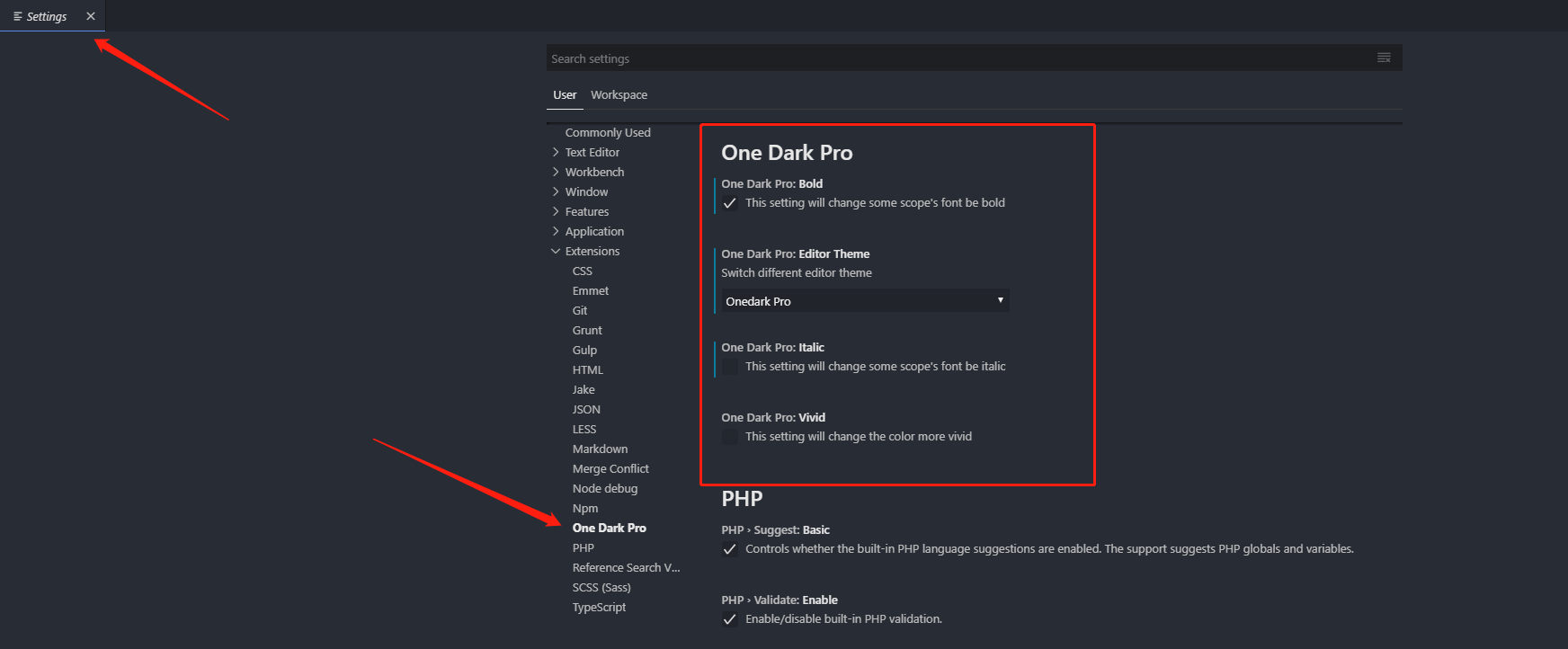Open Node debug extension settings
The height and width of the screenshot is (649, 1568).
pyautogui.click(x=605, y=488)
